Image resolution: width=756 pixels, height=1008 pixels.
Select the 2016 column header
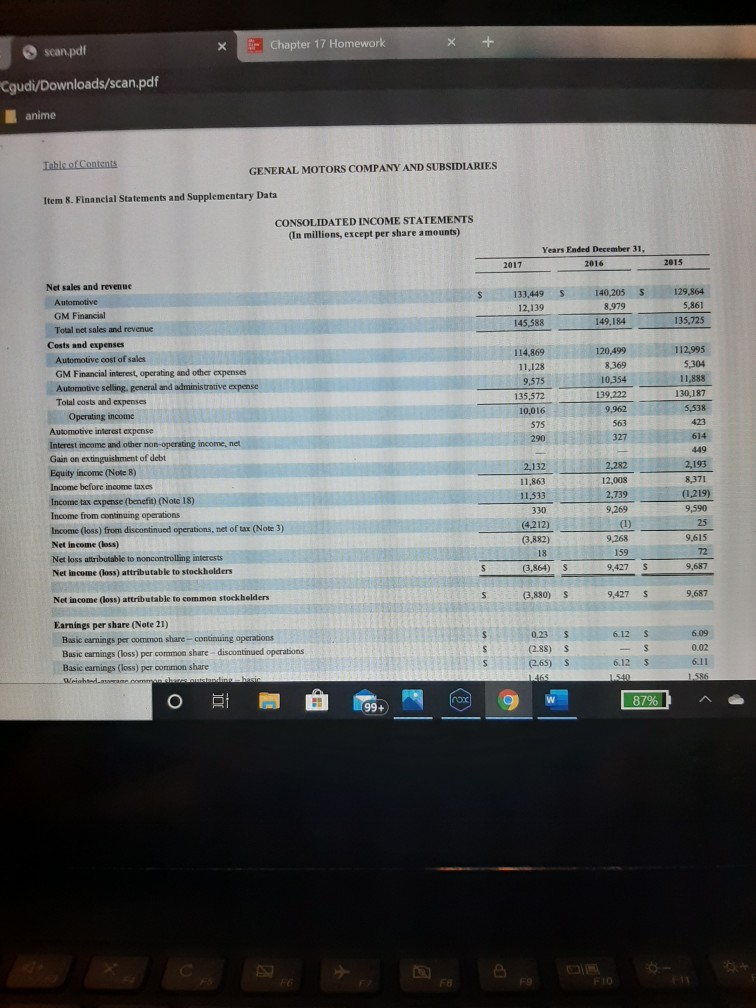[x=595, y=264]
